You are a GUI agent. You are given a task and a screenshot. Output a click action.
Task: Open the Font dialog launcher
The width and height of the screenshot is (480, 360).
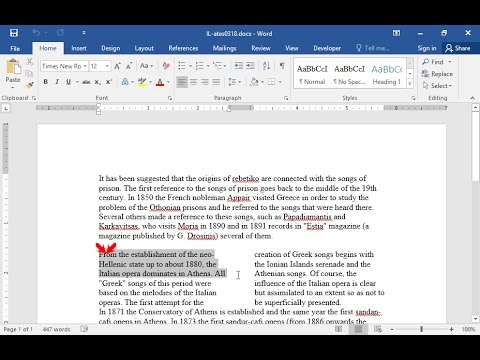170,98
